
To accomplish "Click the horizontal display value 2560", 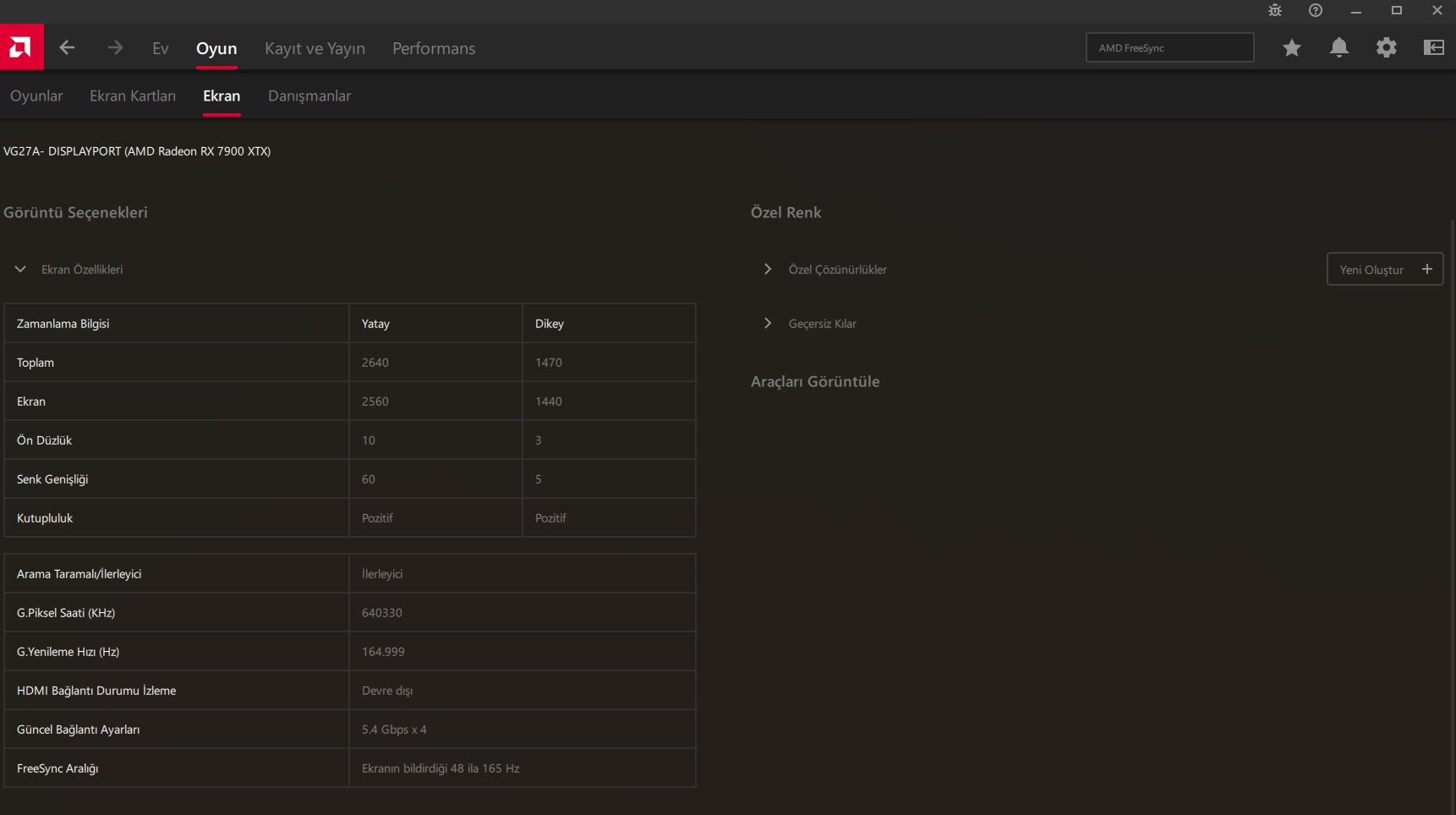I will pos(375,402).
